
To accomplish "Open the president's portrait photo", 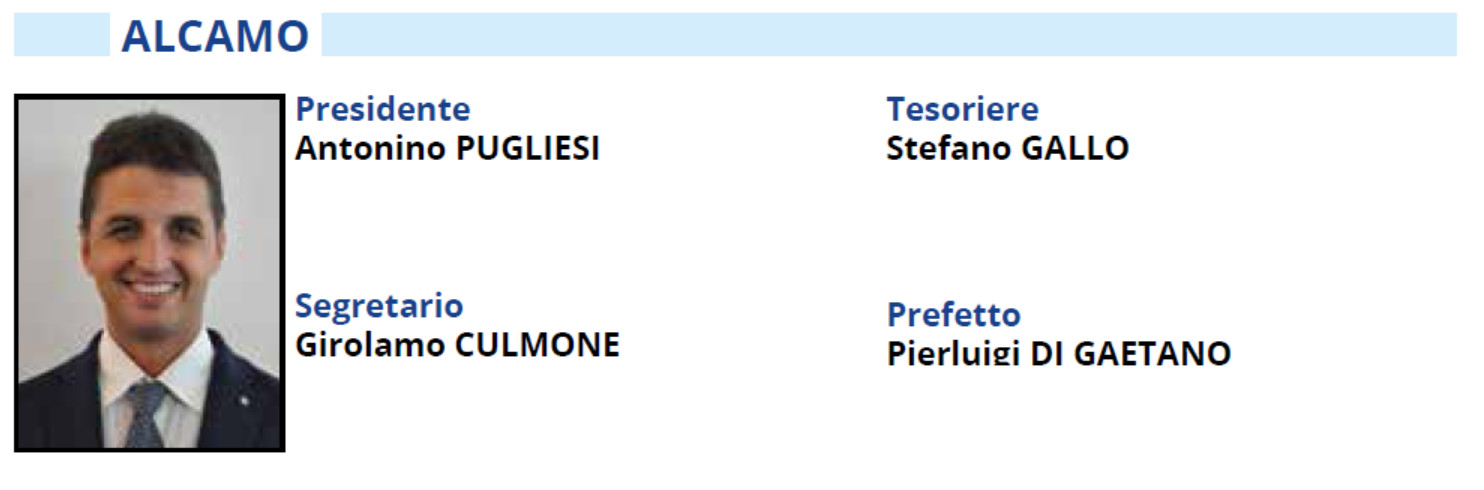I will [150, 273].
